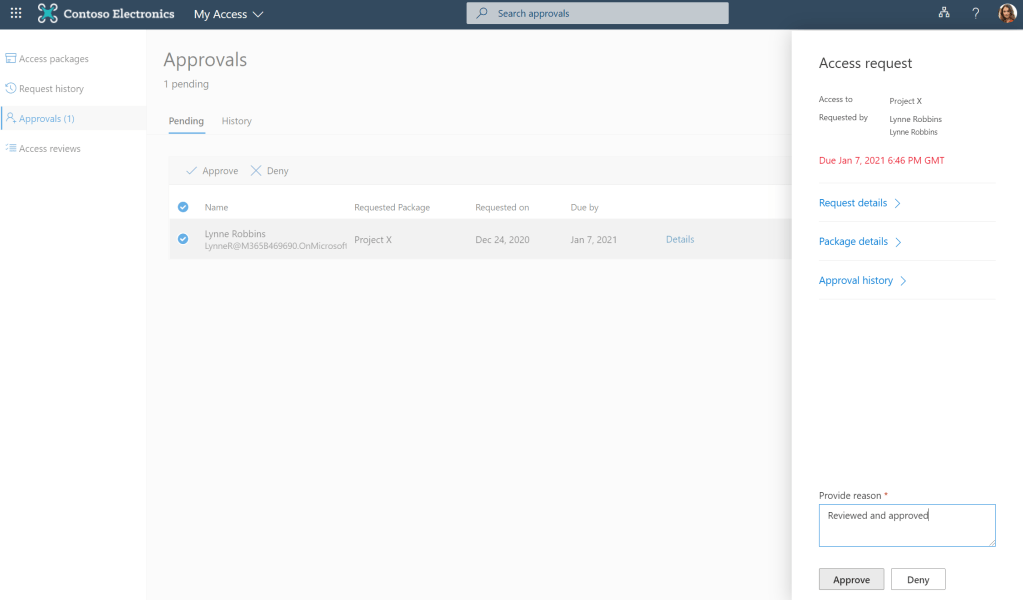Open the app launcher waffle icon

pyautogui.click(x=16, y=14)
